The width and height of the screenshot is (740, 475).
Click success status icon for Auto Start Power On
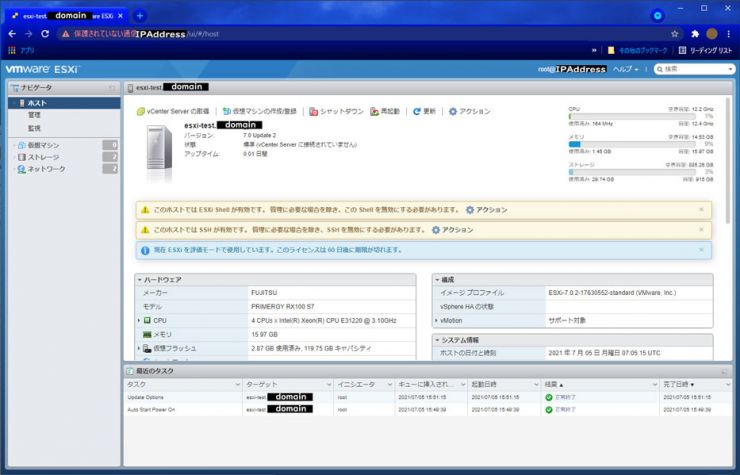coord(549,409)
